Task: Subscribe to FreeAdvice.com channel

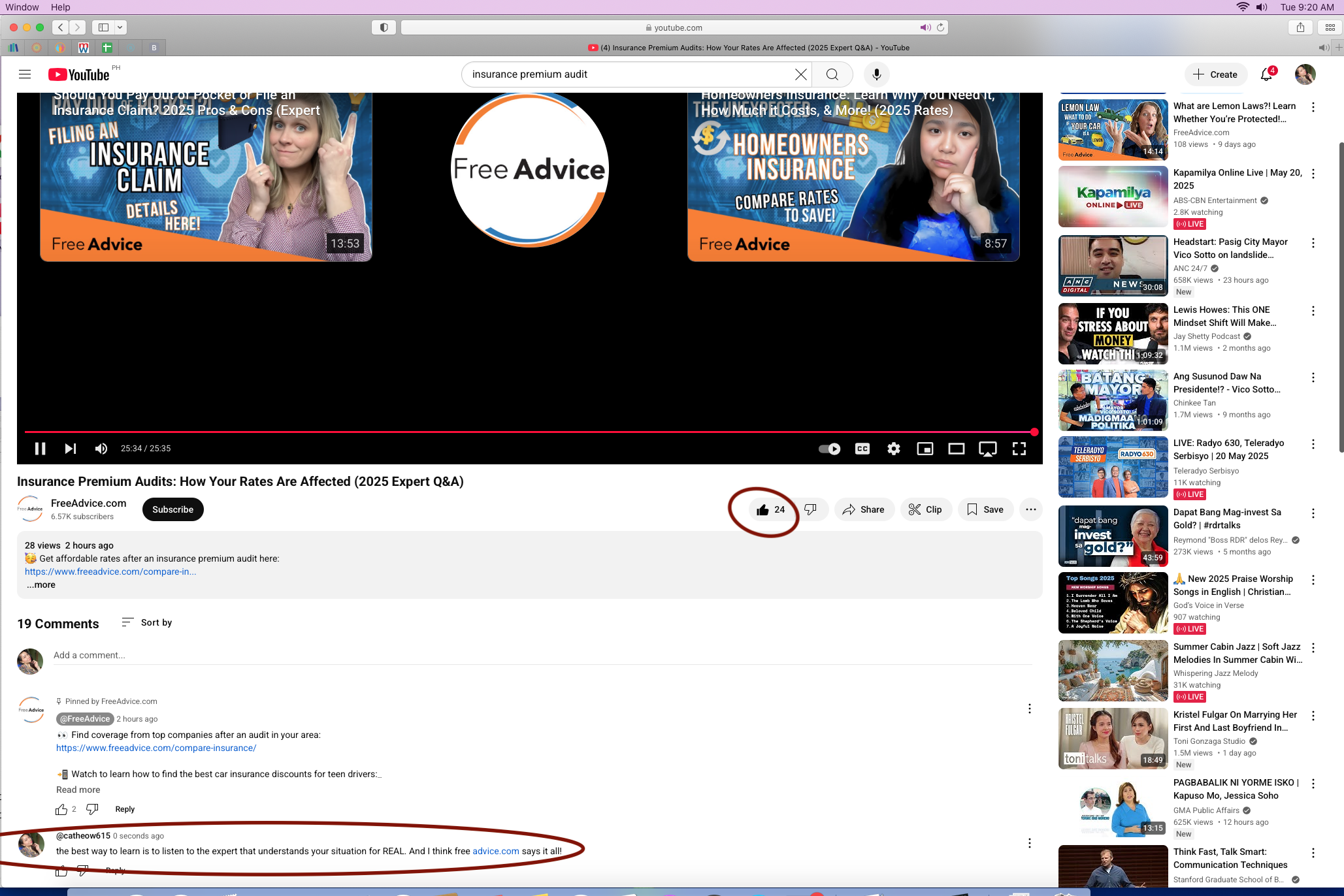Action: click(x=173, y=509)
